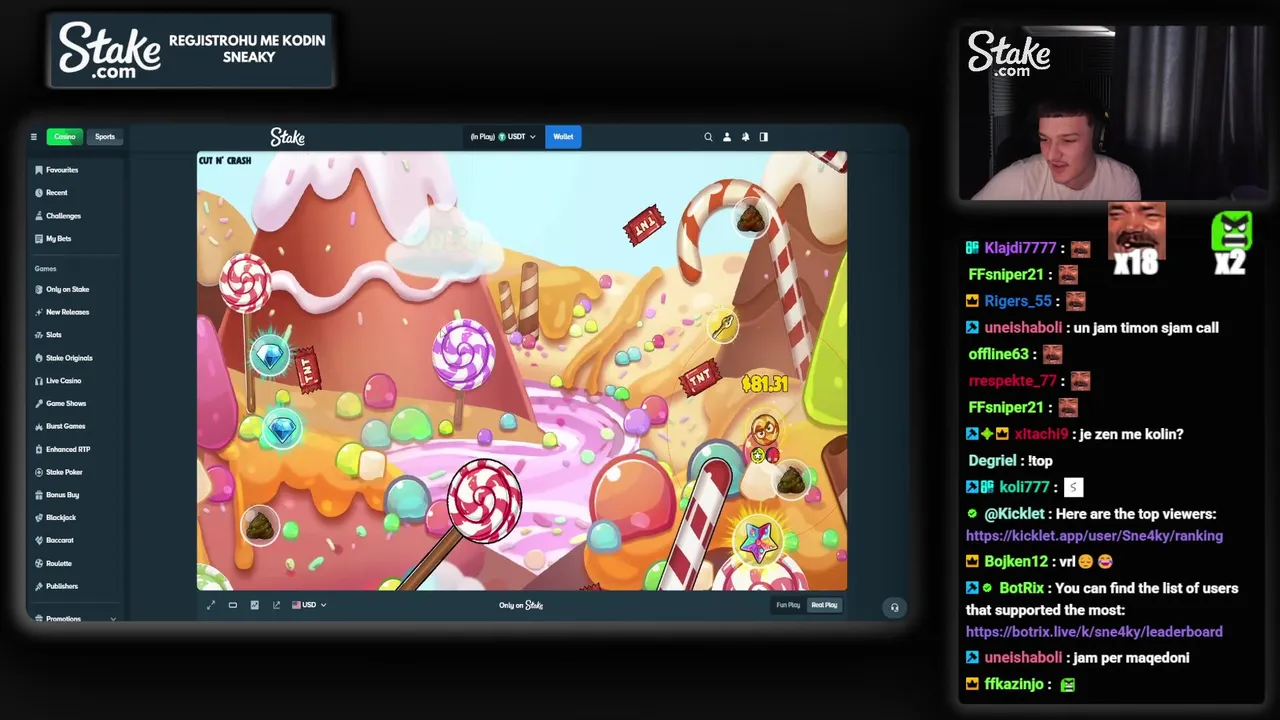Click the $81.31 win amount in game
1280x720 pixels.
point(765,384)
